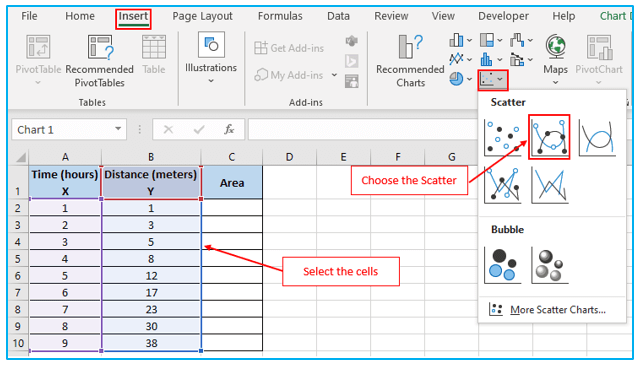Click into the formula bar input
Viewport: 640px width, 366px height.
click(362, 129)
